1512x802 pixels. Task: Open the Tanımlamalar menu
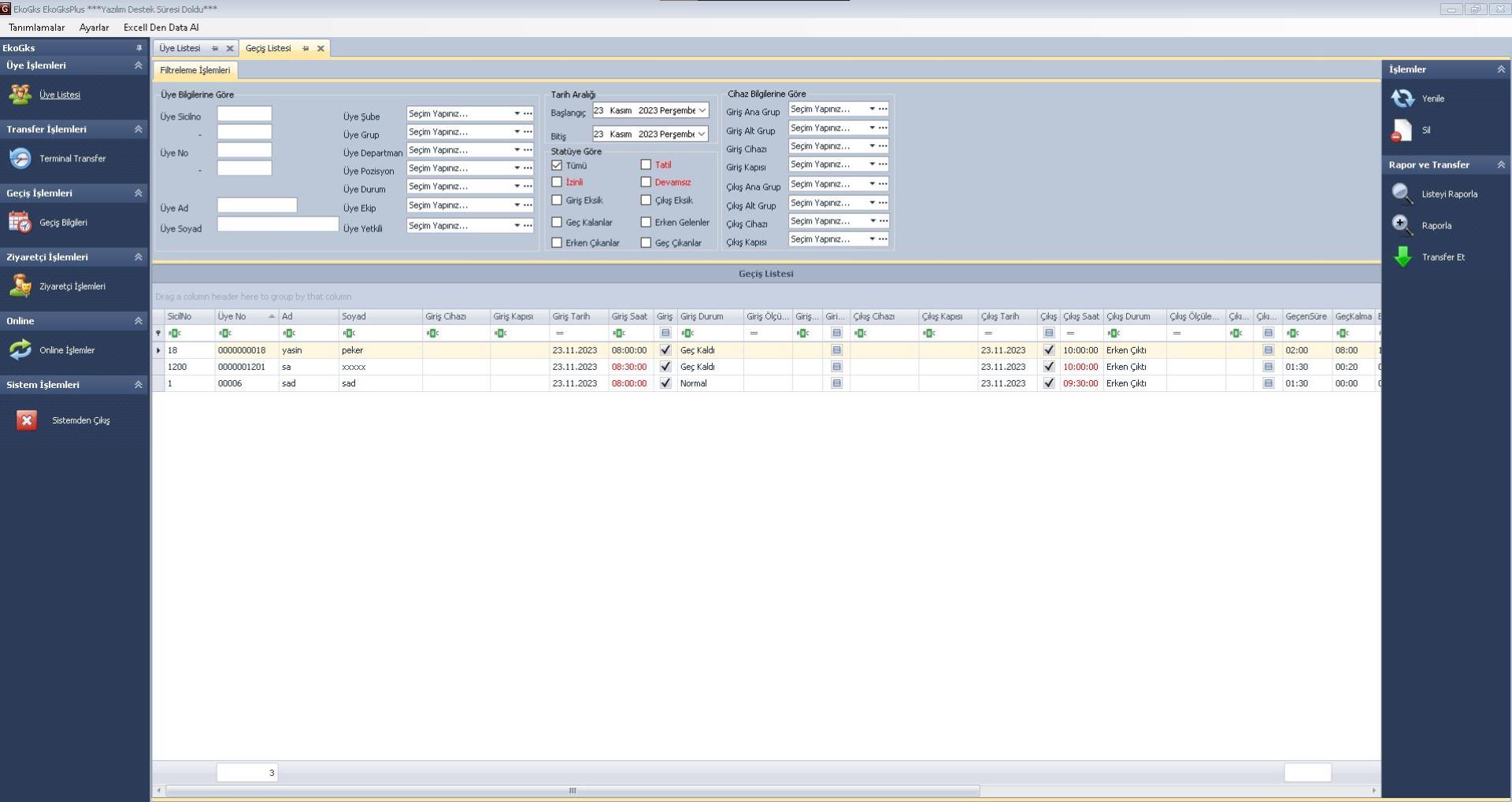tap(37, 28)
